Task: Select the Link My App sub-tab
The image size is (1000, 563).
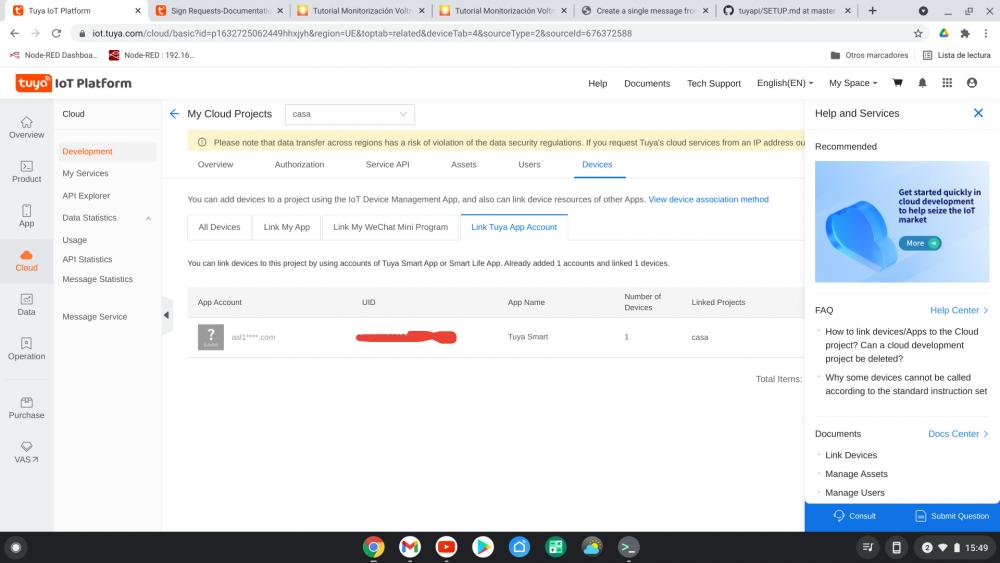Action: coord(287,227)
